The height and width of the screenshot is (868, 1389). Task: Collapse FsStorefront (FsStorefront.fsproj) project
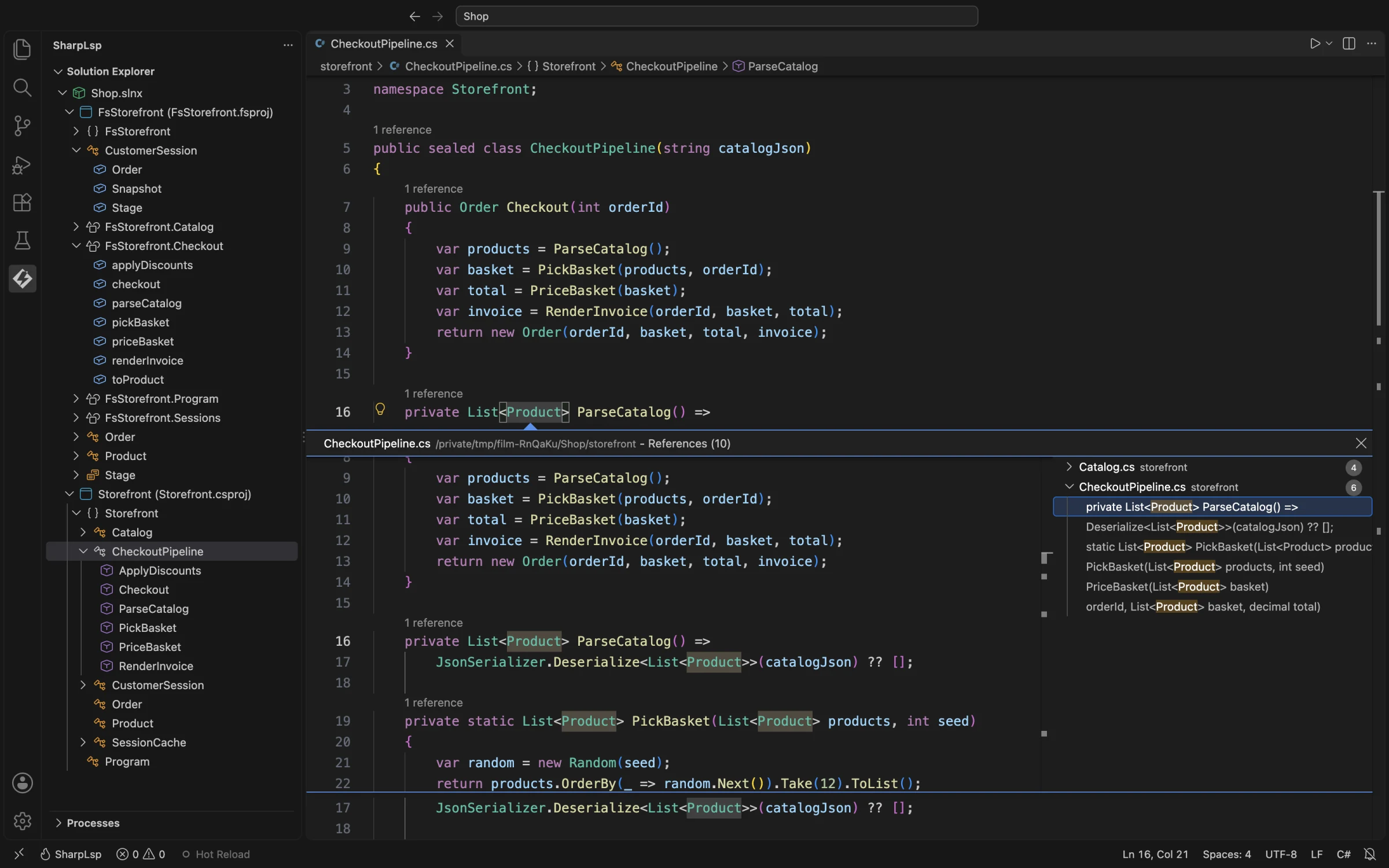point(69,112)
